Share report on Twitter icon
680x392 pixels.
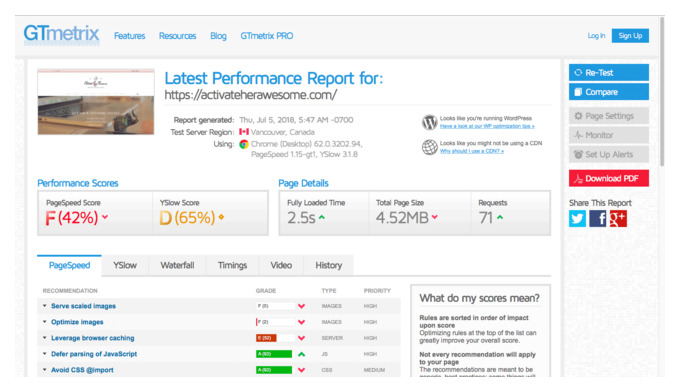point(577,219)
